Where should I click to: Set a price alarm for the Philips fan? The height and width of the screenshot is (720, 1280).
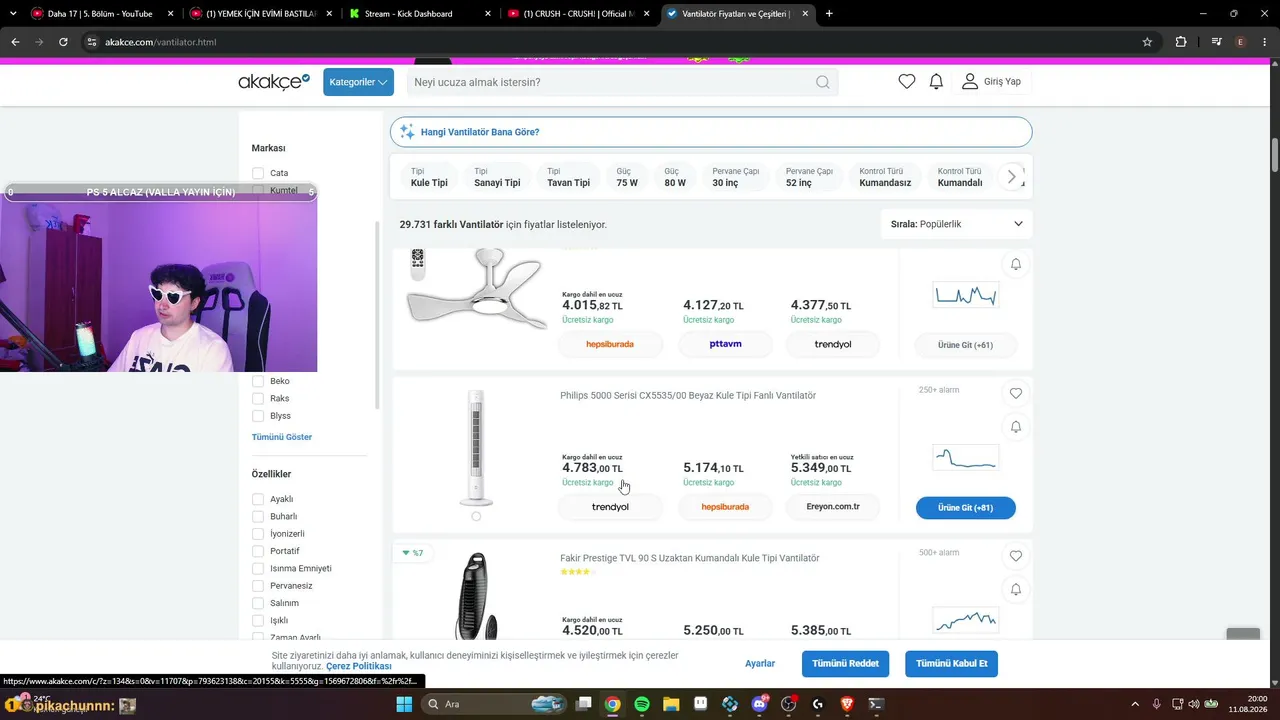pyautogui.click(x=1016, y=427)
